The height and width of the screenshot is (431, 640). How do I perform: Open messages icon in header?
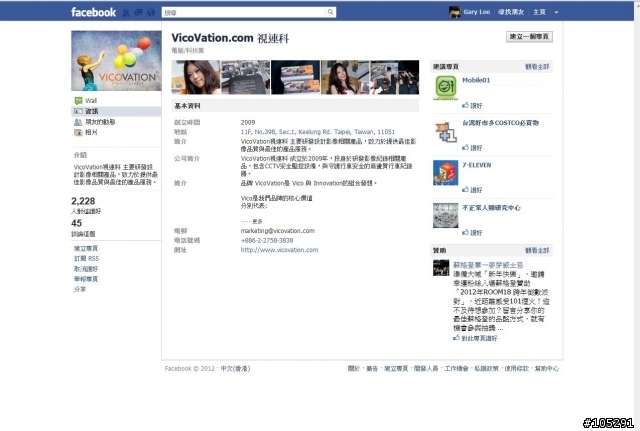coord(138,13)
